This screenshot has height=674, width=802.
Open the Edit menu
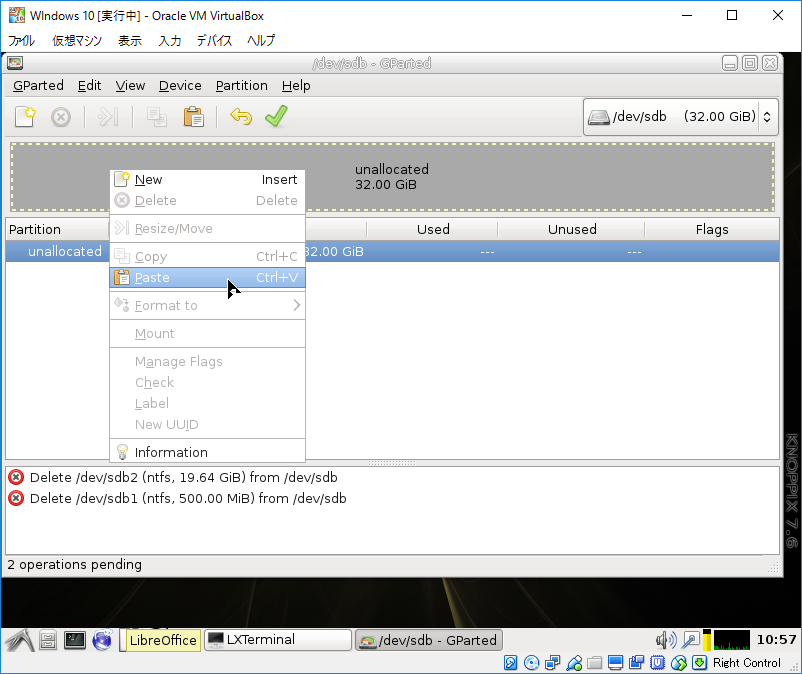[x=90, y=85]
